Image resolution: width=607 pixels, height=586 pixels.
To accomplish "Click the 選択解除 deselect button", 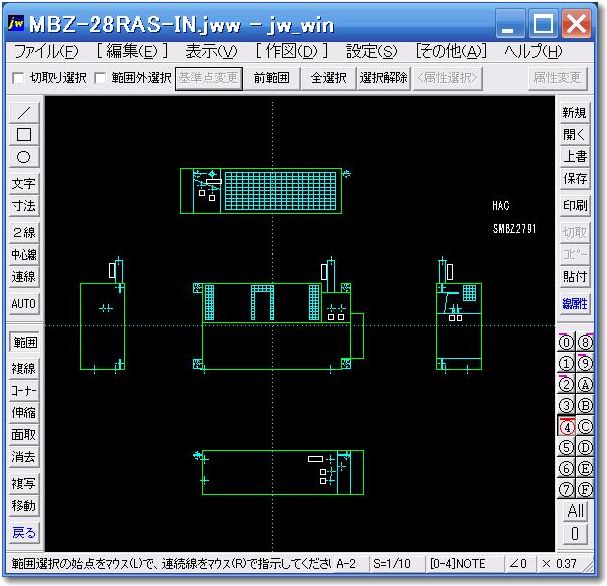I will [x=383, y=78].
